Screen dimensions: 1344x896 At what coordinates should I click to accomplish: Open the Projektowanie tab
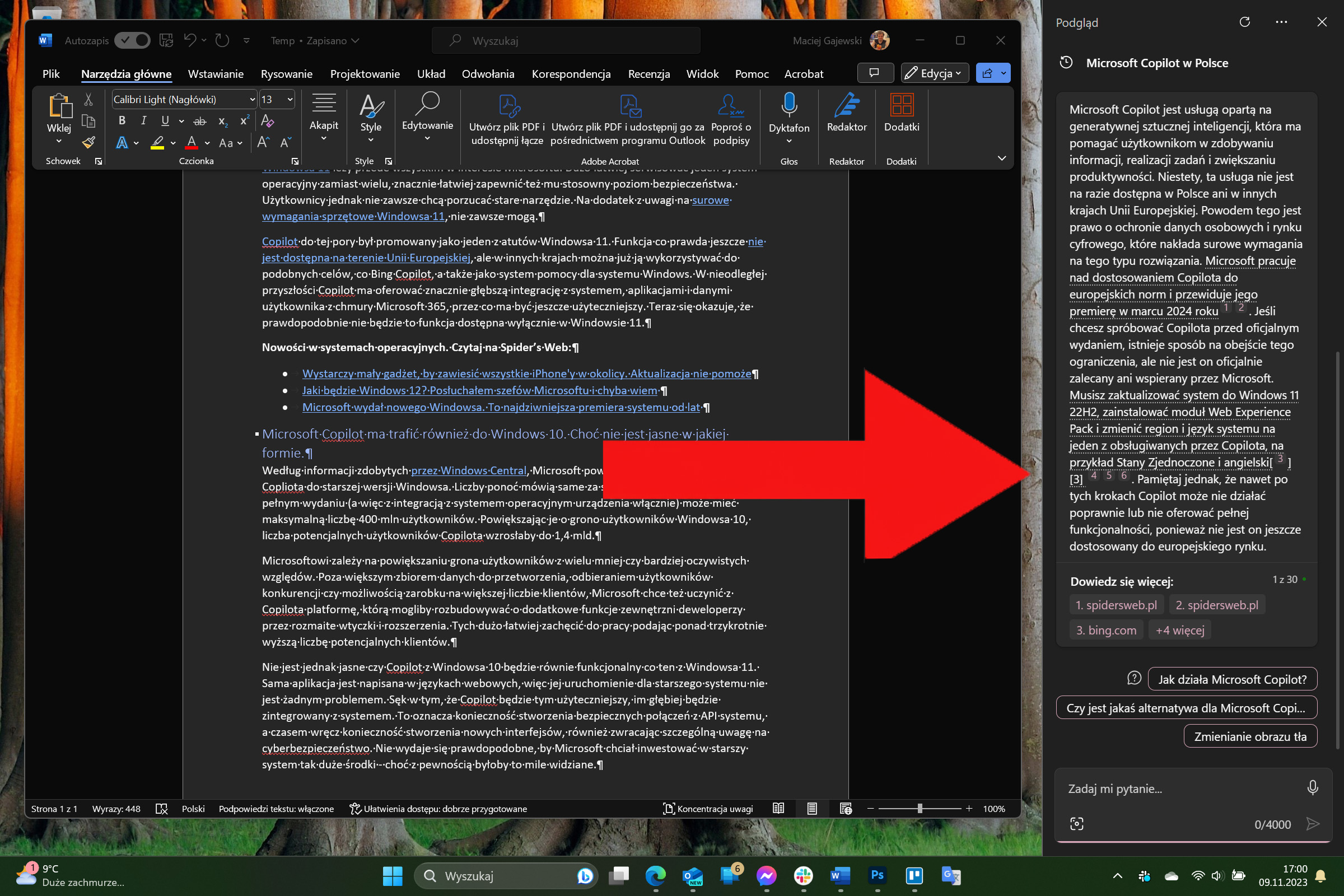point(365,74)
